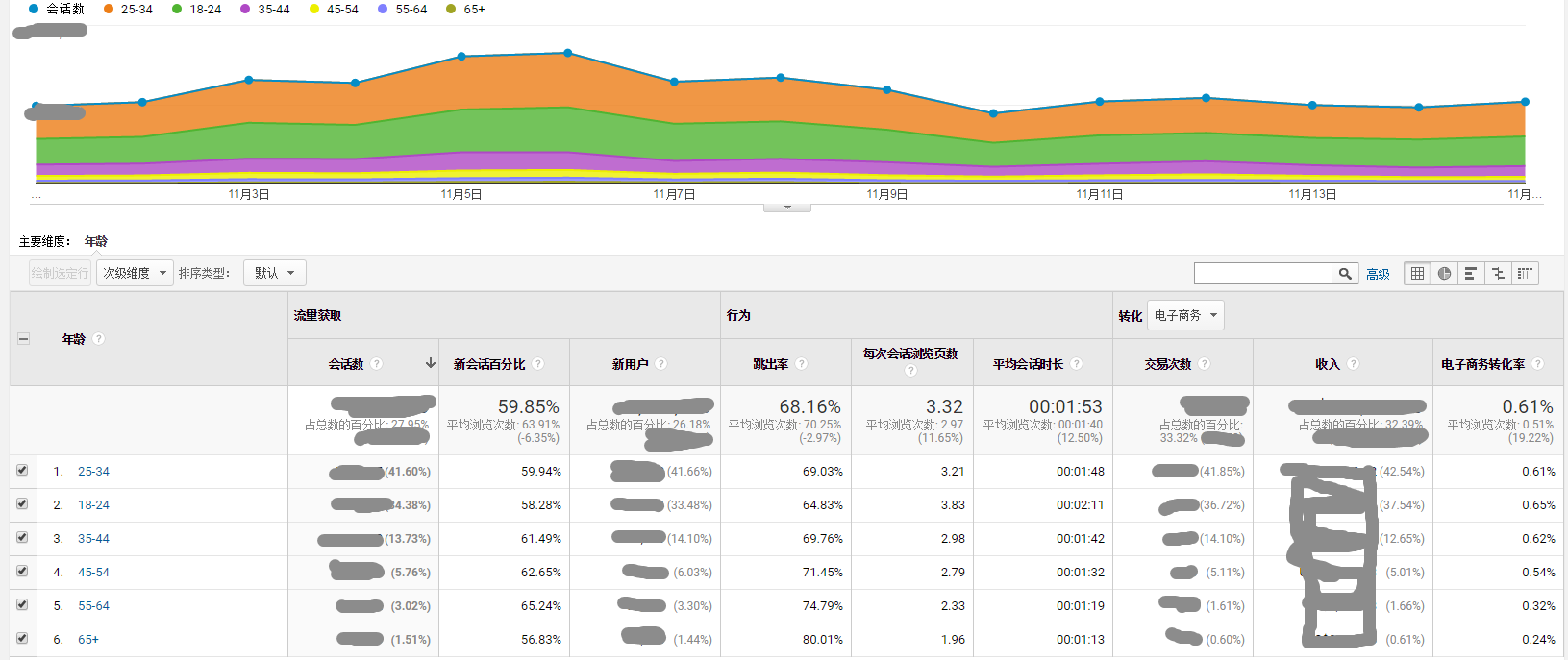Expand the 电子商务 conversion dropdown
1568x660 pixels.
[1185, 316]
